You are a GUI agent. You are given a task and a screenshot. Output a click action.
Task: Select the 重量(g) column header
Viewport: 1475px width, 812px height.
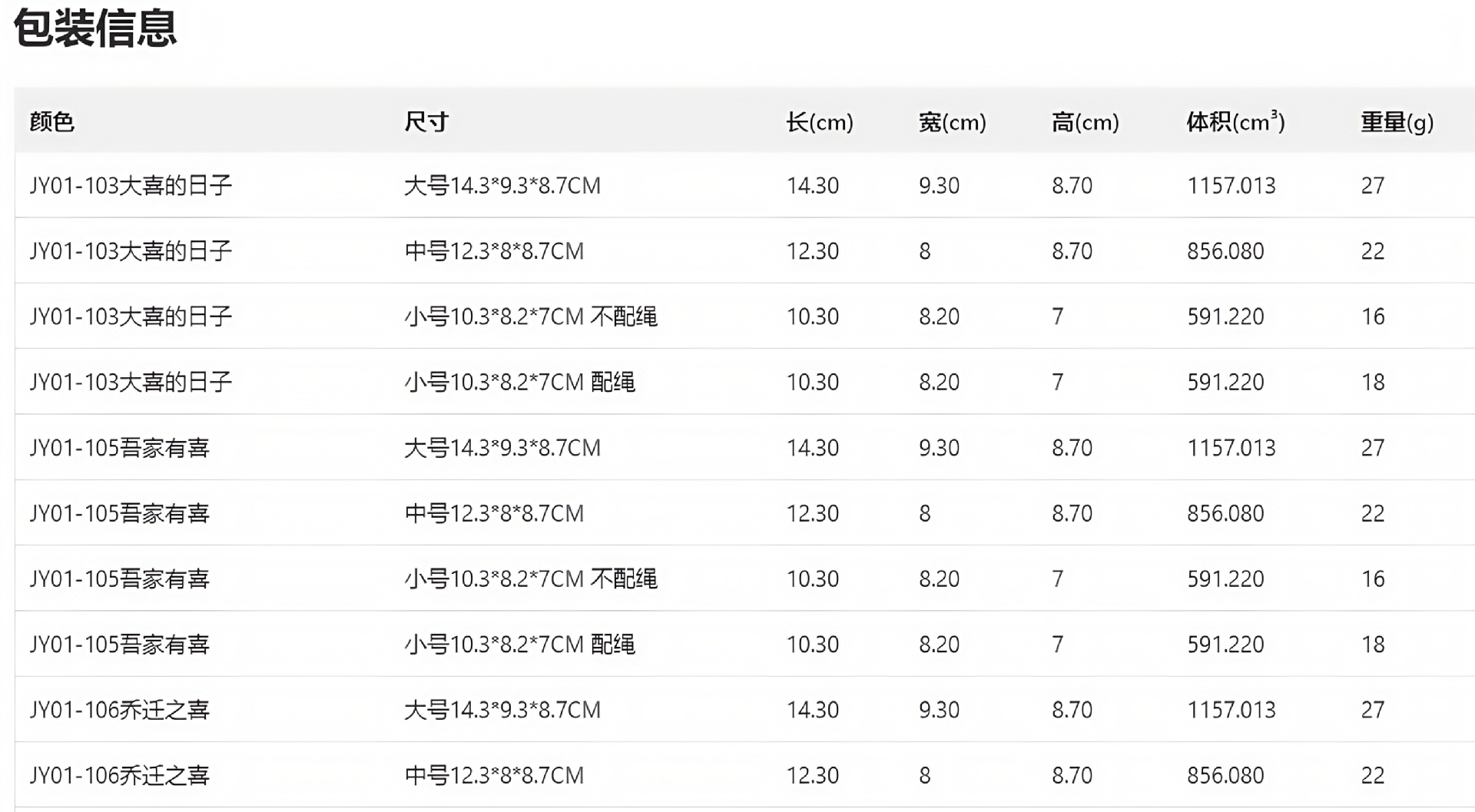1397,121
